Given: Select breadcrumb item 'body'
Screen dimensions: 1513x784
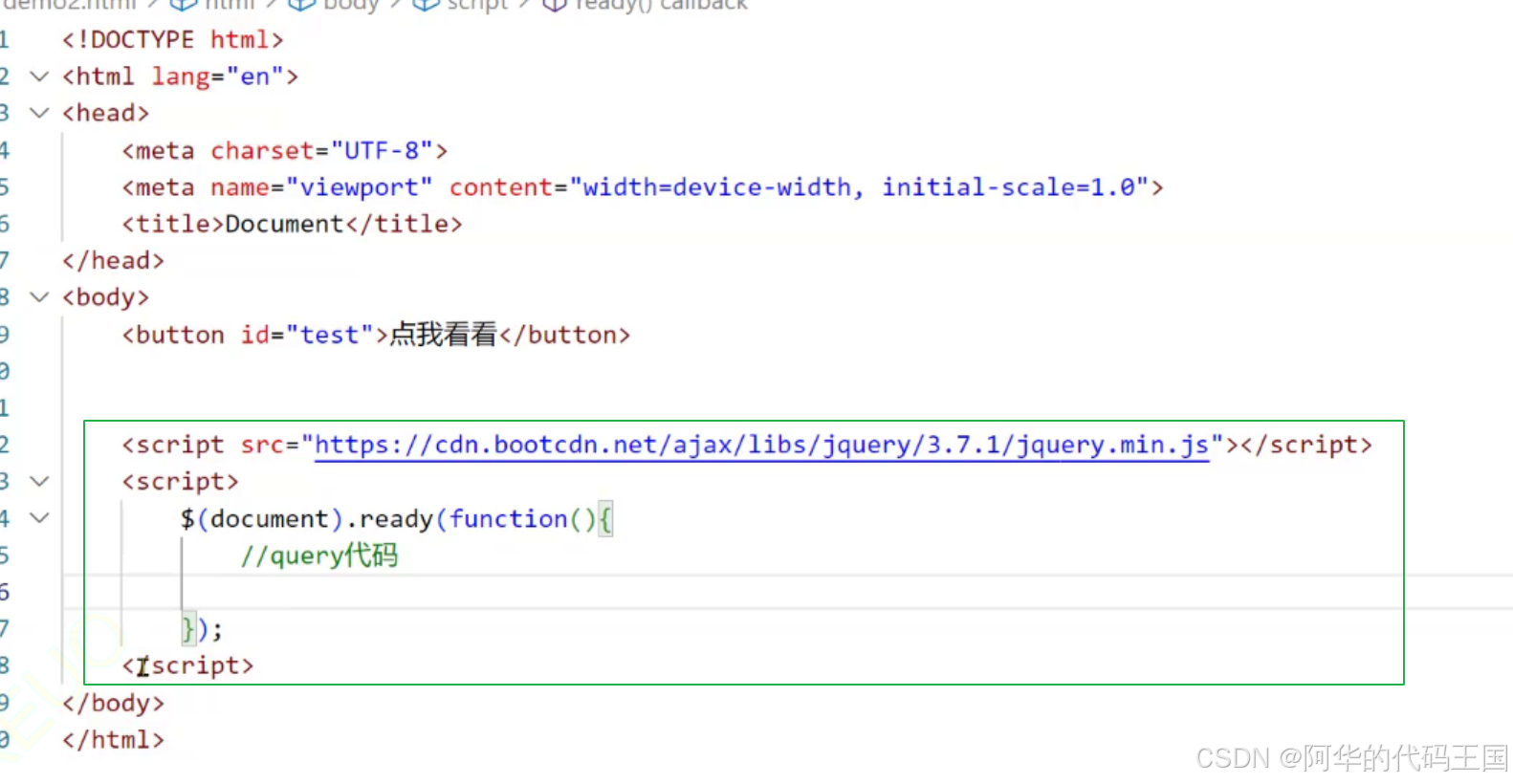Looking at the screenshot, I should click(351, 5).
